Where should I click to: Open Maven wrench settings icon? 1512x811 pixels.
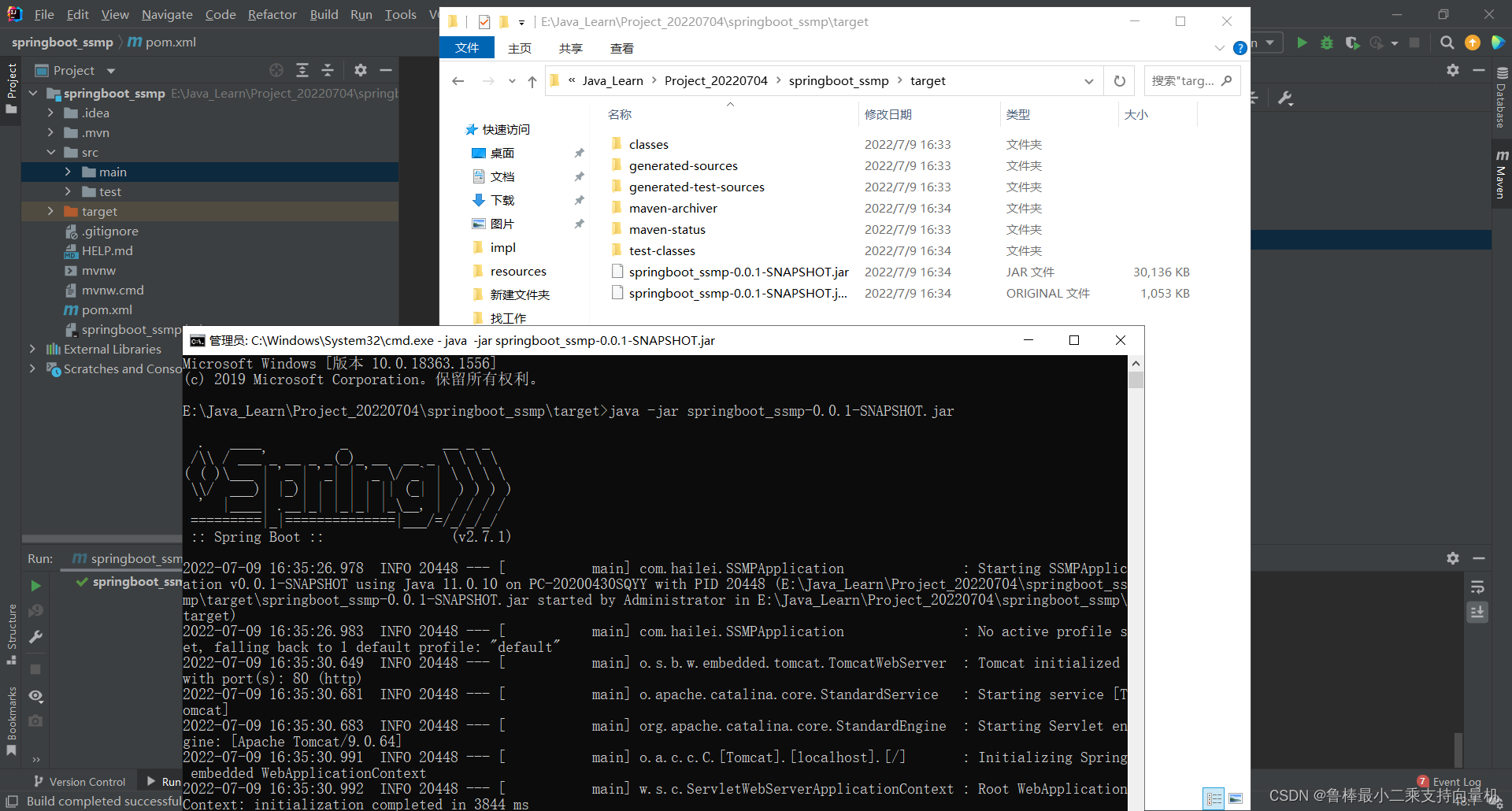[1286, 98]
